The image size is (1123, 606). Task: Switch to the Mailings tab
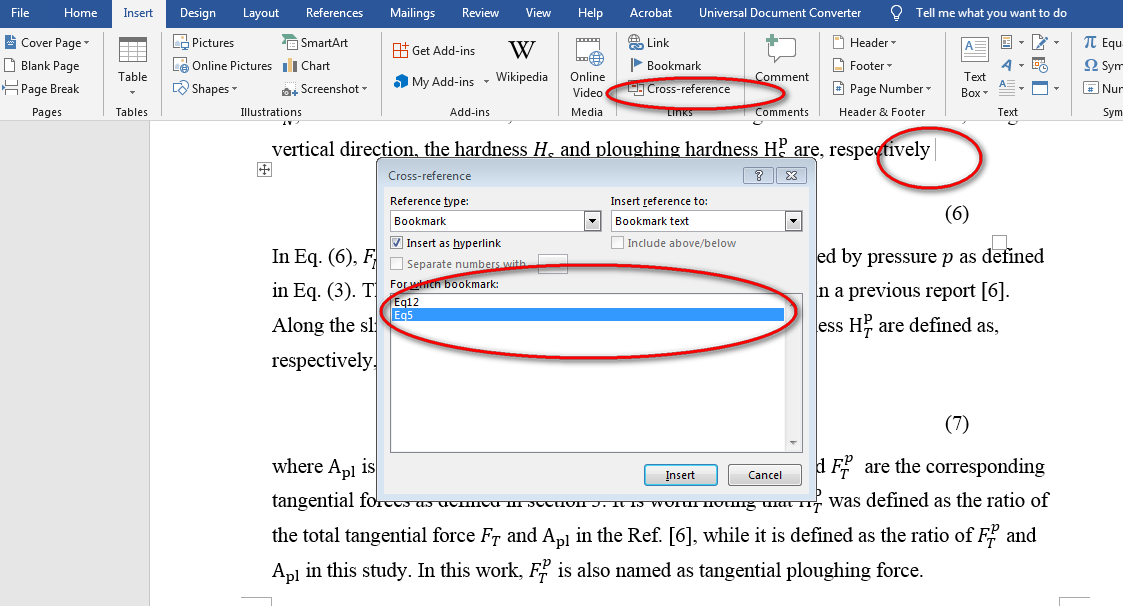pyautogui.click(x=413, y=13)
